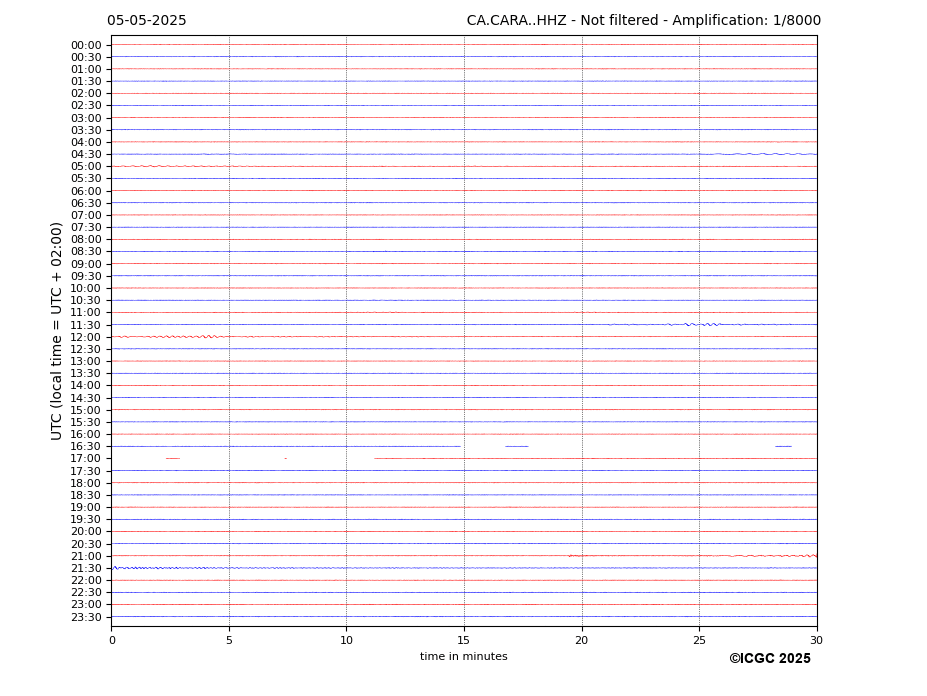Screen dimensions: 927x696
Task: Click the x-axis tick label 15
Action: pos(464,640)
